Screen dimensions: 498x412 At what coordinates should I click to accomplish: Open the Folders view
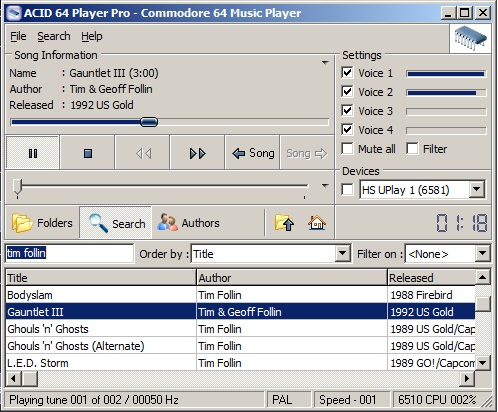click(42, 223)
